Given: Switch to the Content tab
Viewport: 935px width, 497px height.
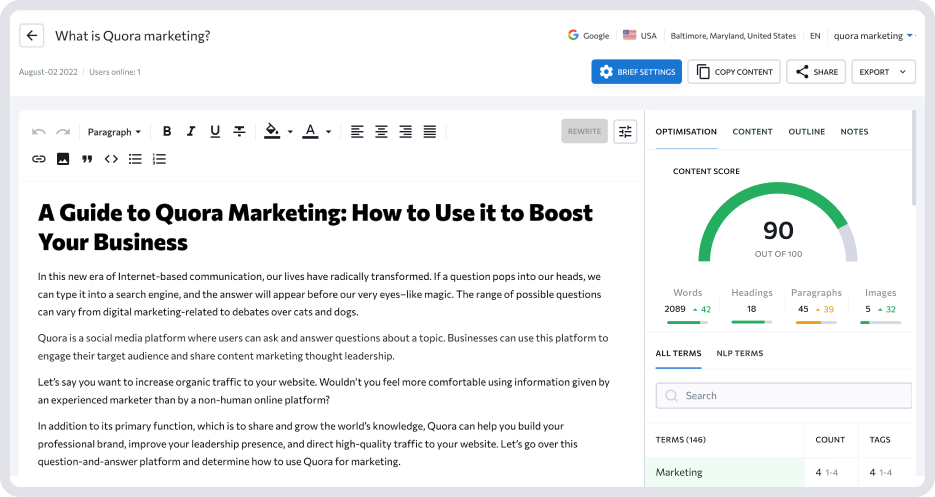Looking at the screenshot, I should pos(753,131).
